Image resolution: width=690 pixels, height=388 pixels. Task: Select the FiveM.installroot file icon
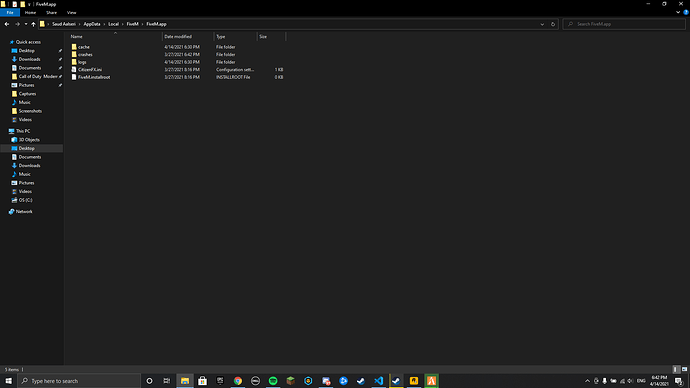pos(74,77)
